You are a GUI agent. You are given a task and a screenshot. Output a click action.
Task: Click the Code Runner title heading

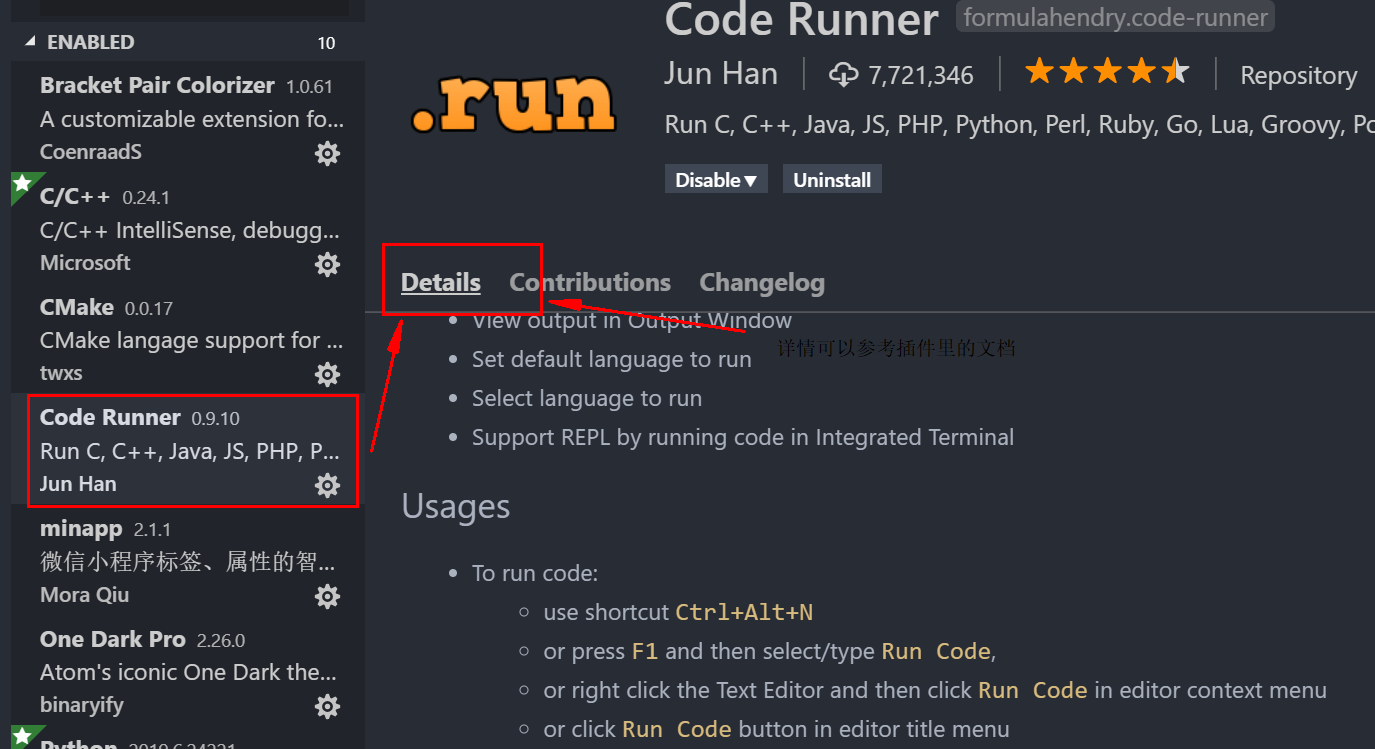(802, 18)
